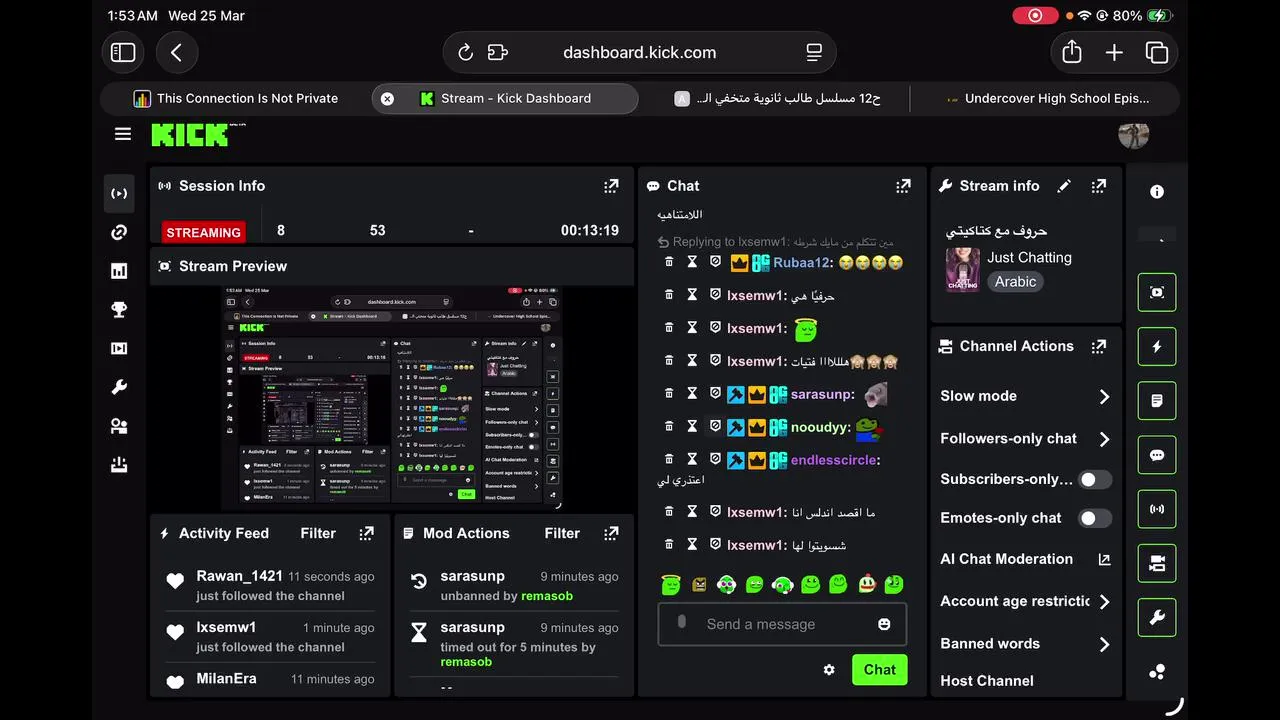Expand Slow mode options

pos(1104,397)
